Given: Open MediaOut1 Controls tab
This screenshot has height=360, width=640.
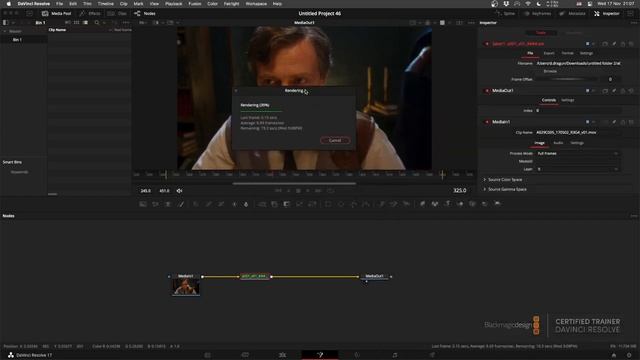Looking at the screenshot, I should [549, 100].
